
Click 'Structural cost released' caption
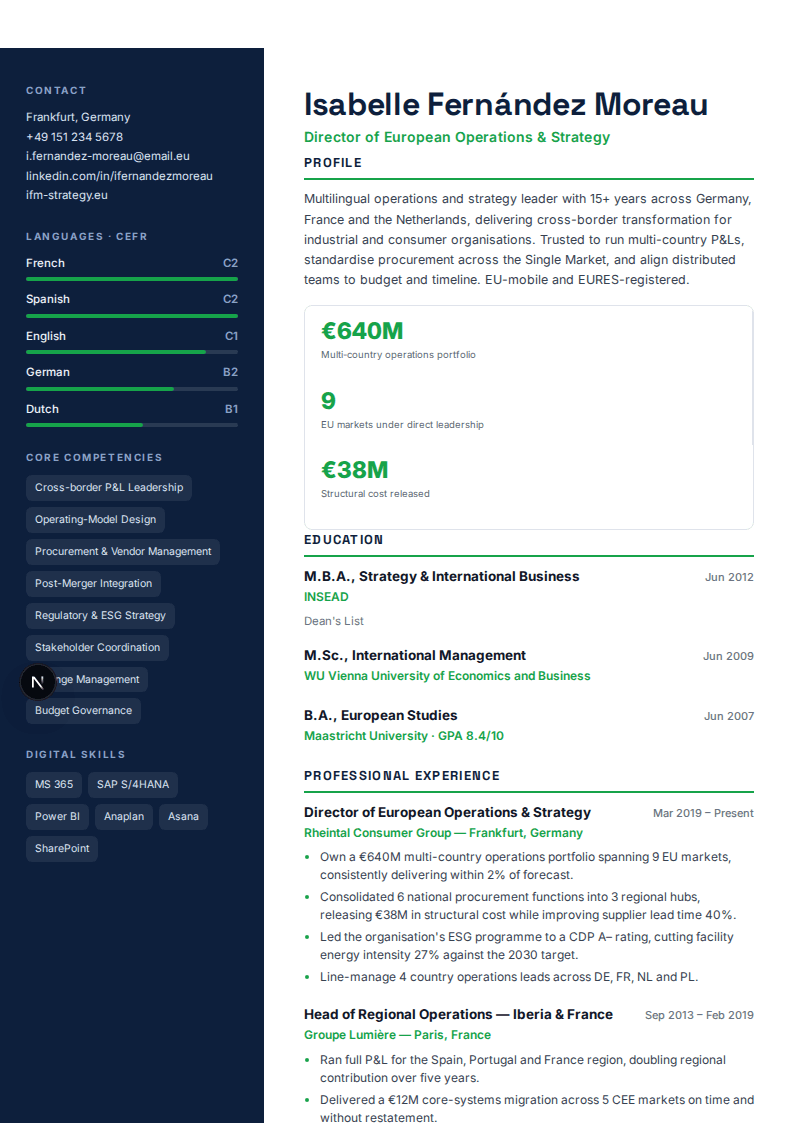tap(375, 493)
